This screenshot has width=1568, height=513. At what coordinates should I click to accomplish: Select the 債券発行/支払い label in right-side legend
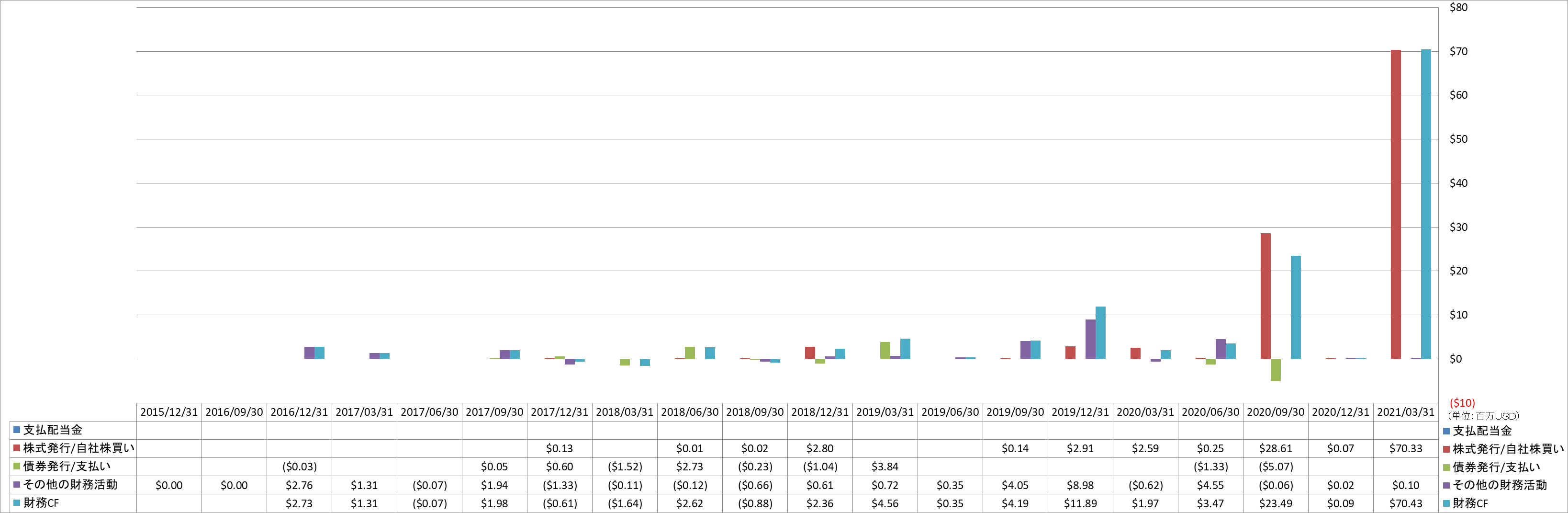1497,467
